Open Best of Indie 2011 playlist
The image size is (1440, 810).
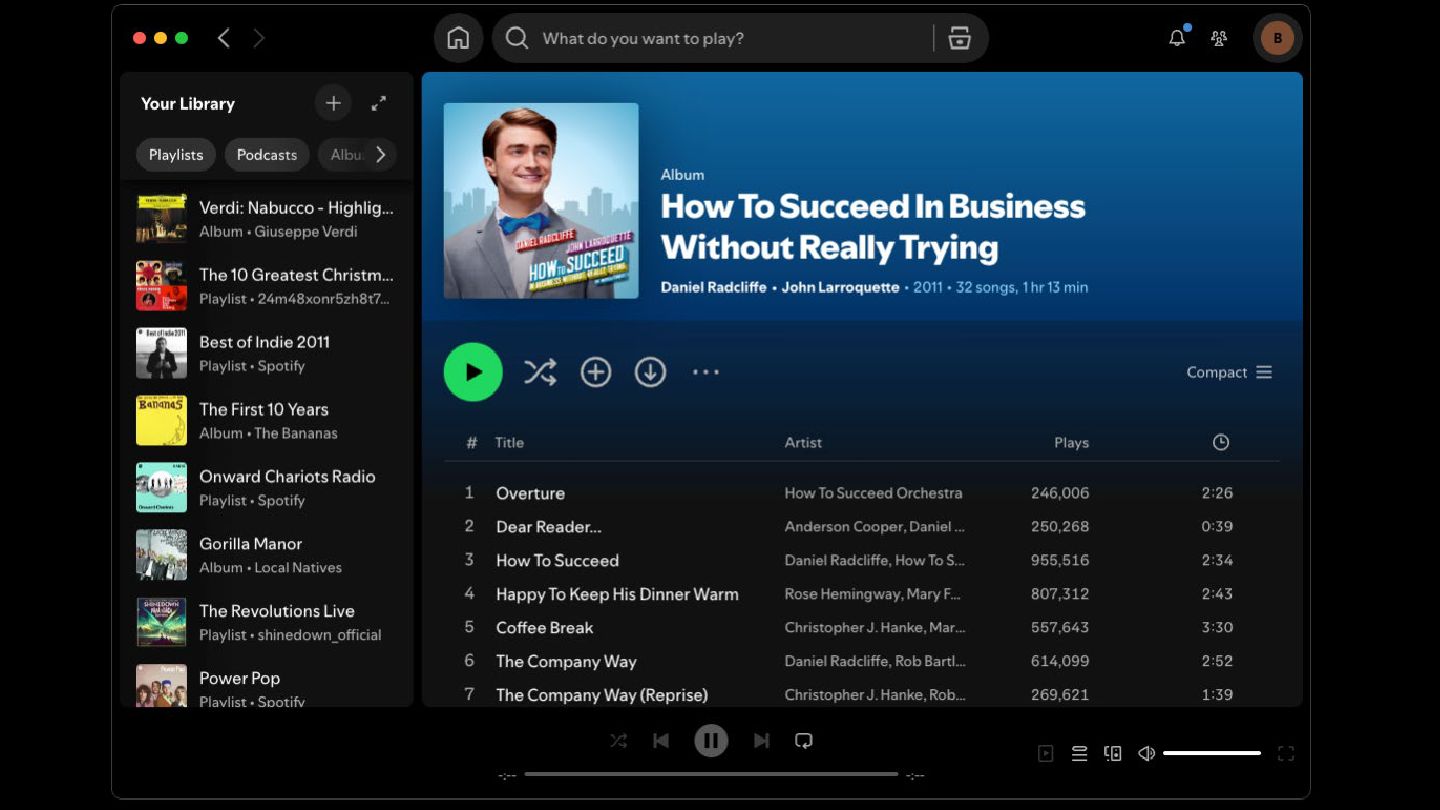tap(266, 353)
